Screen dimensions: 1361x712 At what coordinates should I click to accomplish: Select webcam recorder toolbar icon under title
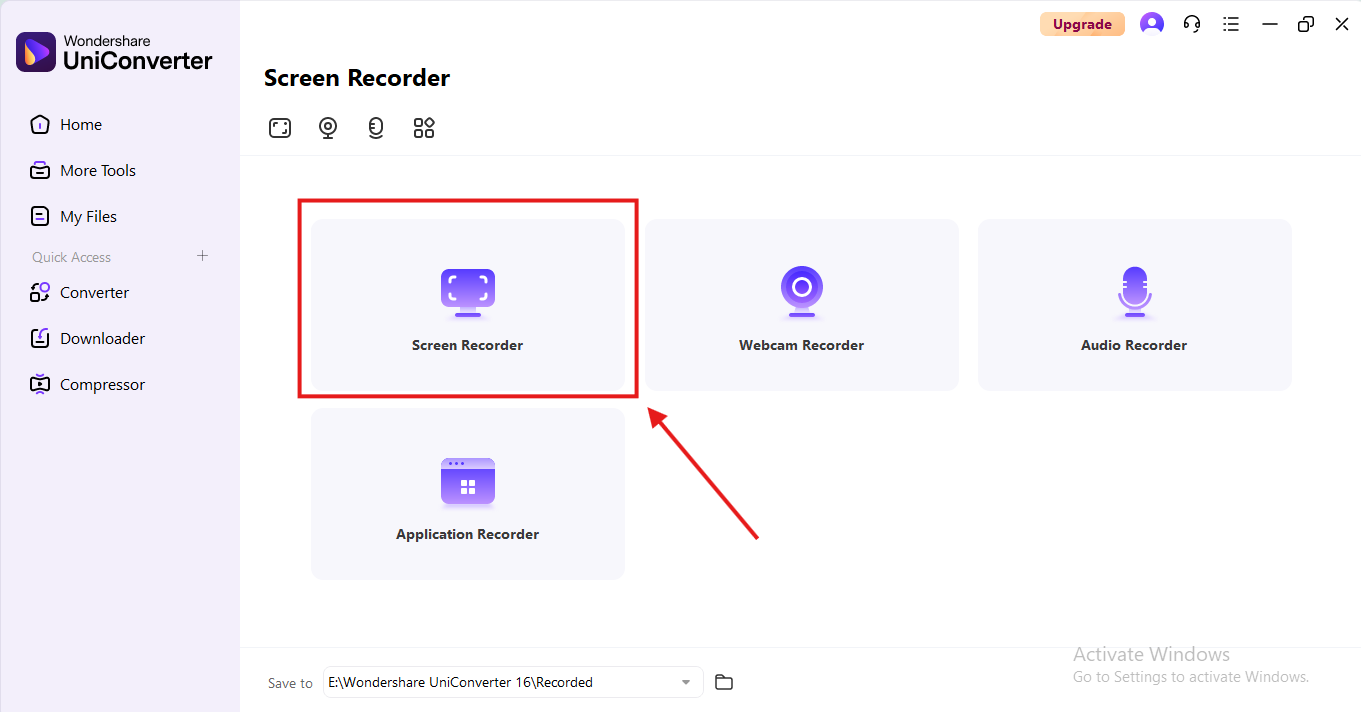[328, 128]
